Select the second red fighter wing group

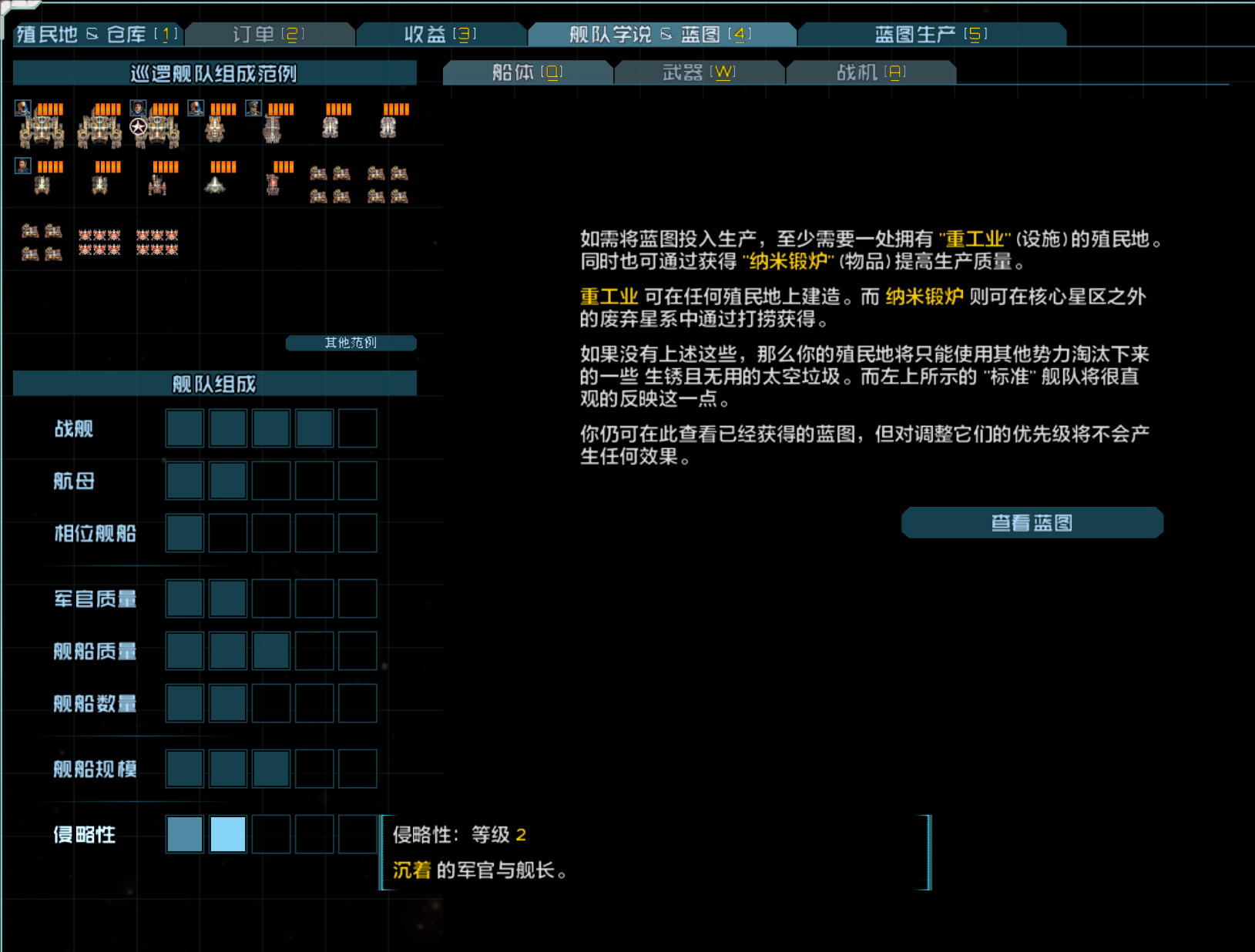pos(157,242)
